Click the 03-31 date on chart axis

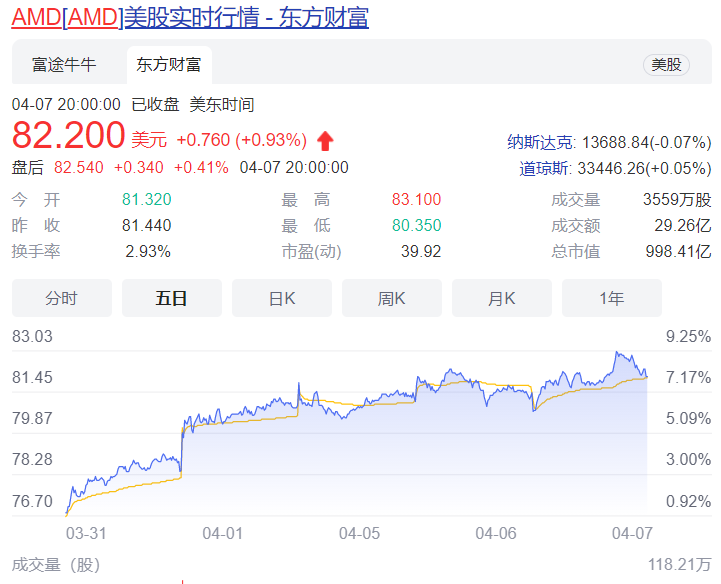(86, 533)
